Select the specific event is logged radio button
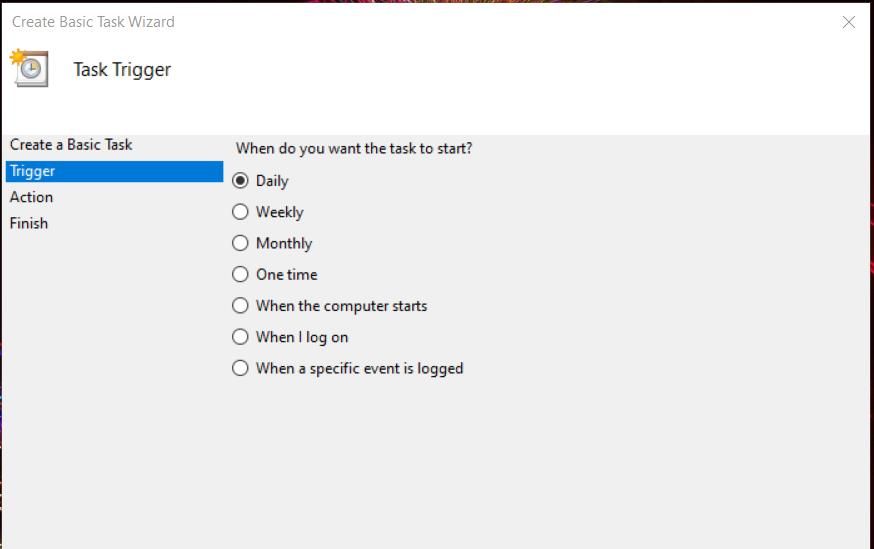 click(240, 368)
